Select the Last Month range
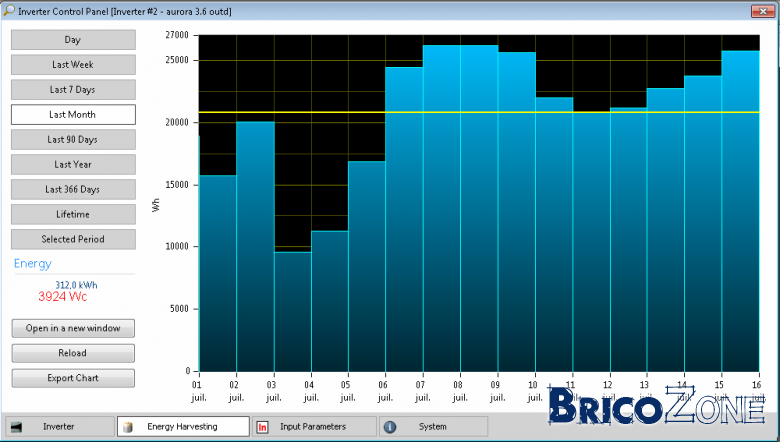Screen dimensions: 780x442 [73, 114]
